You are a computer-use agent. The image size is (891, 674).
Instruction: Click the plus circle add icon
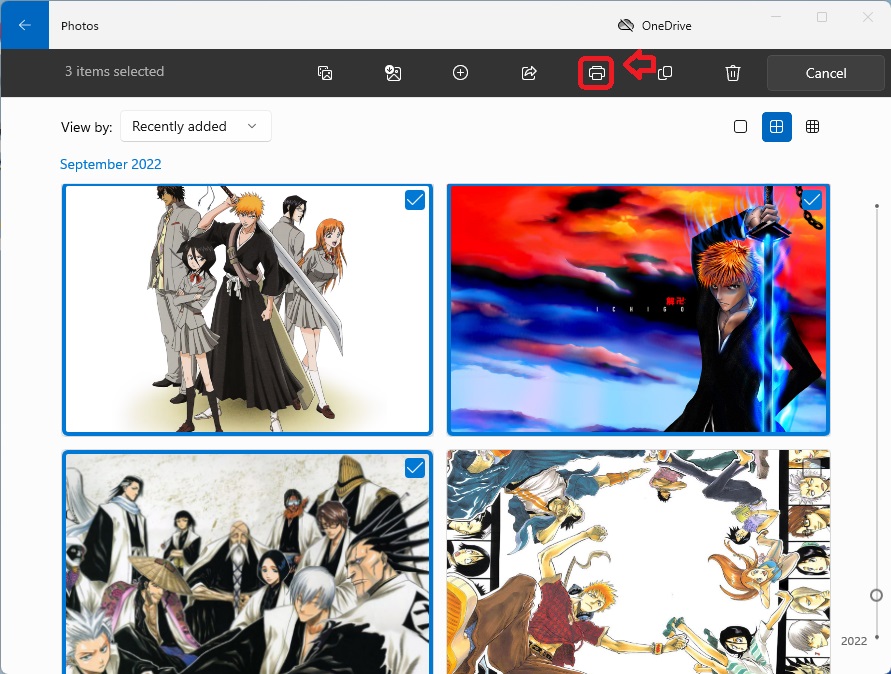coord(460,73)
